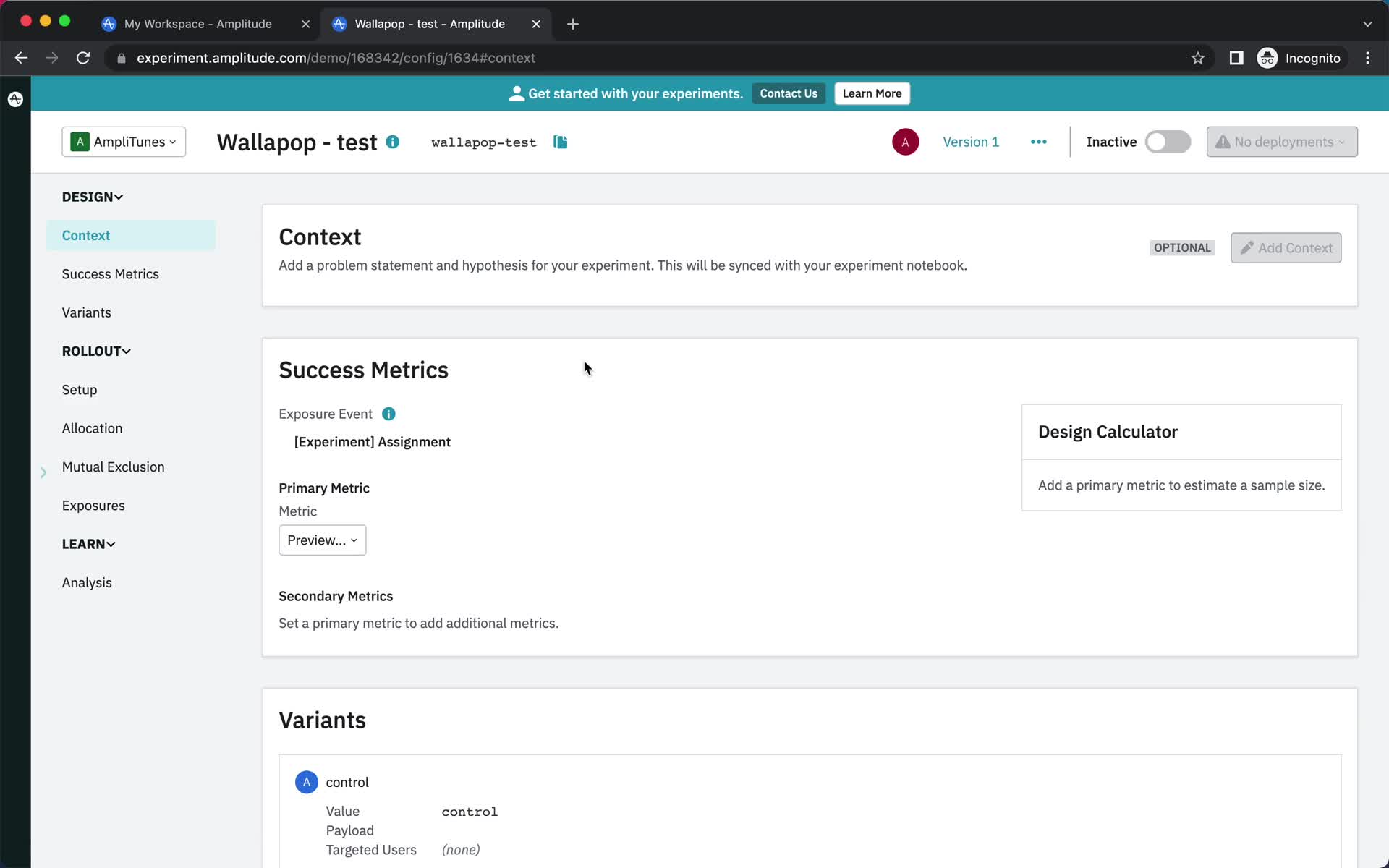Click the three-dot menu icon next to Version 1
The image size is (1389, 868).
[1039, 142]
